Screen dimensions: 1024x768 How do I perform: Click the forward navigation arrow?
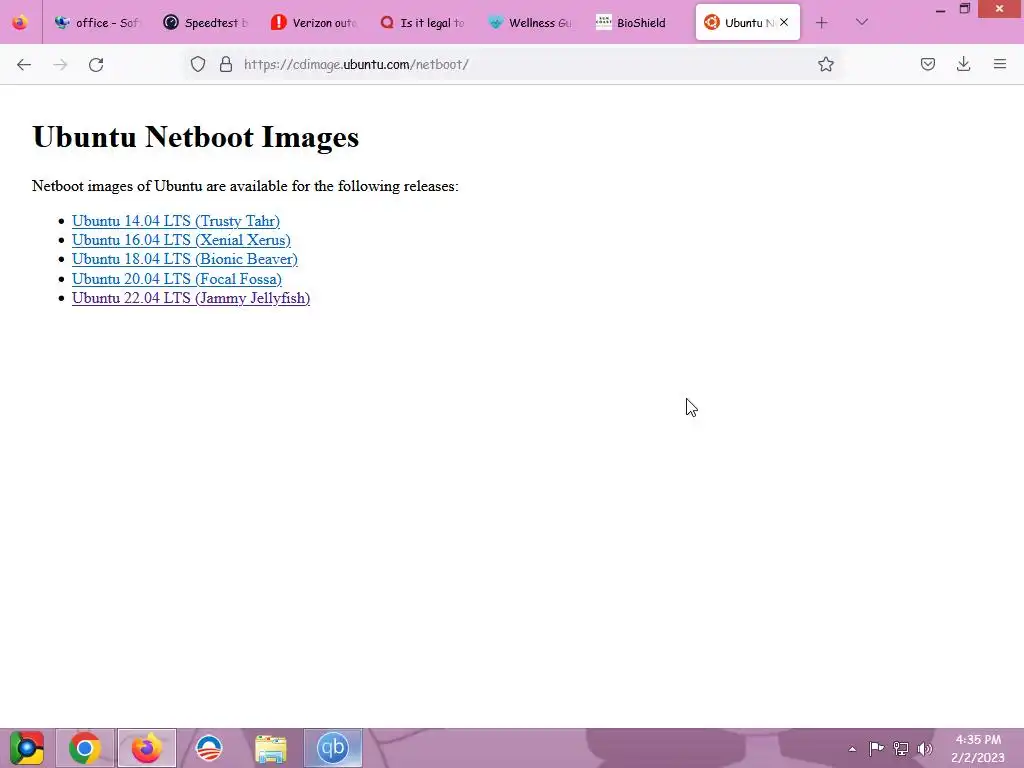pos(60,64)
